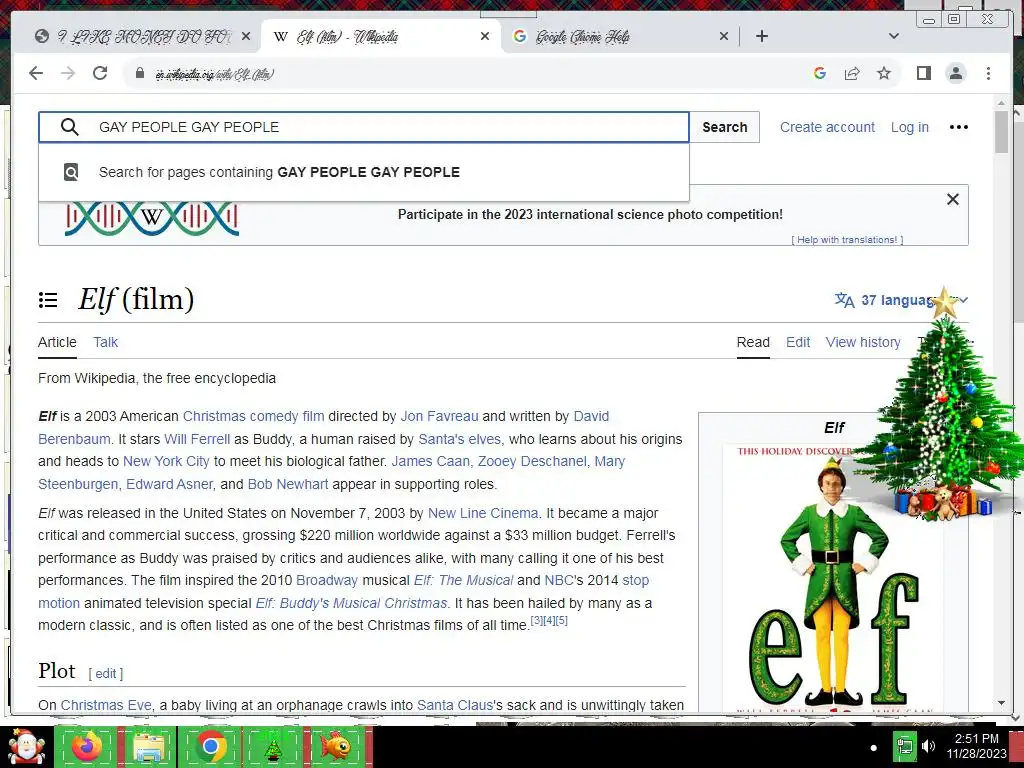
Task: Share this page with the share icon
Action: click(852, 73)
